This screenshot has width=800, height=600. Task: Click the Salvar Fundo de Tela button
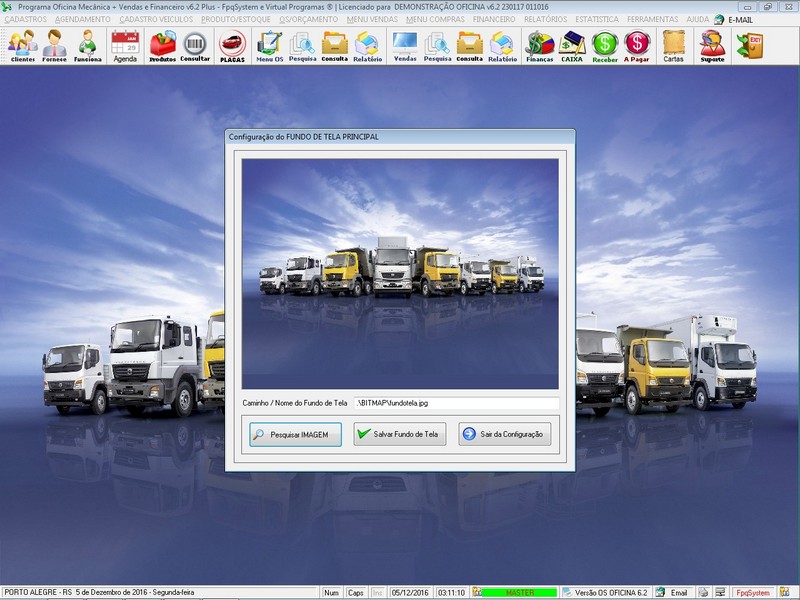pos(399,434)
